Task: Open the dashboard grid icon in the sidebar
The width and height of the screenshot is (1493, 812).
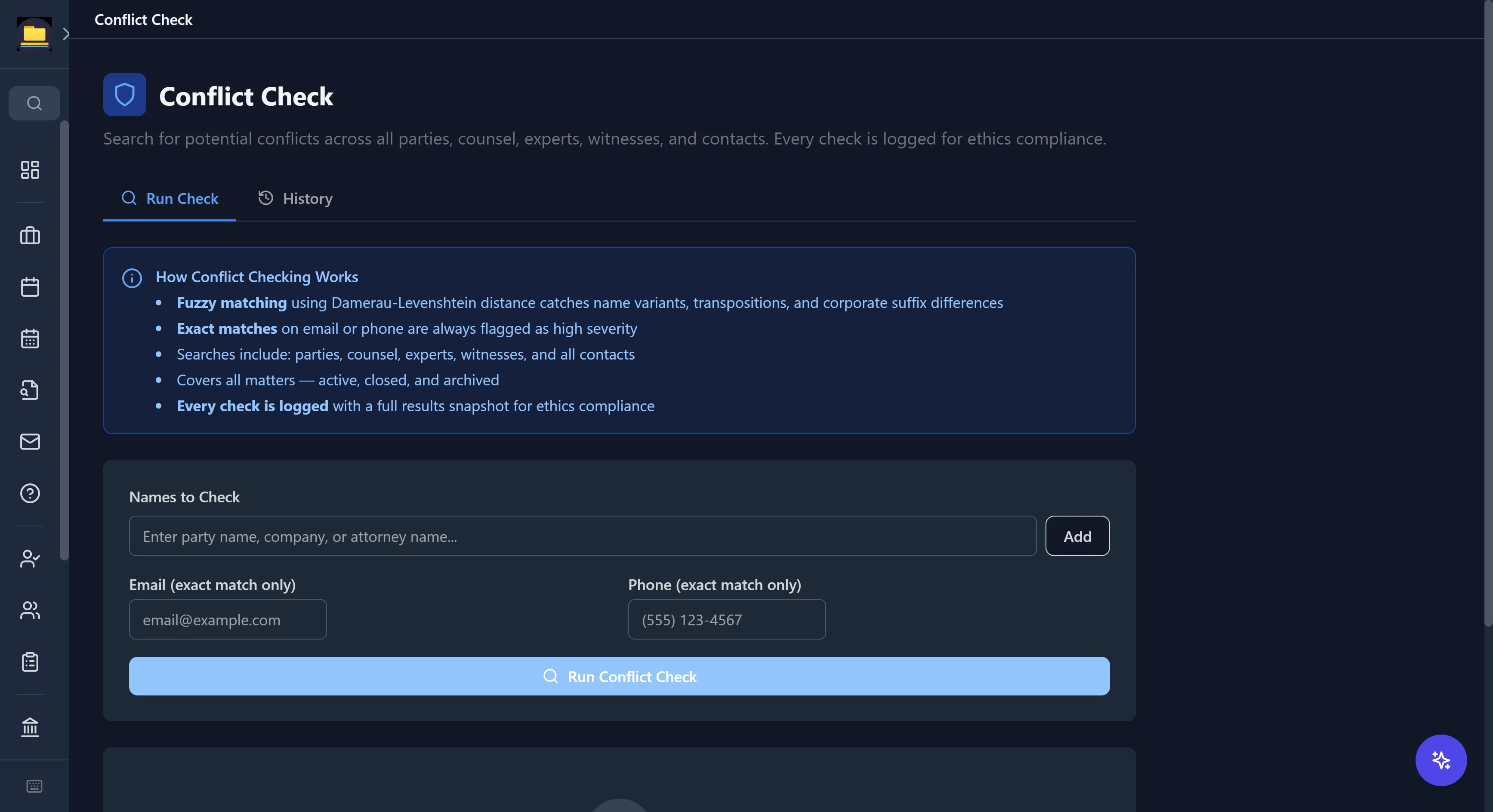Action: [x=30, y=170]
